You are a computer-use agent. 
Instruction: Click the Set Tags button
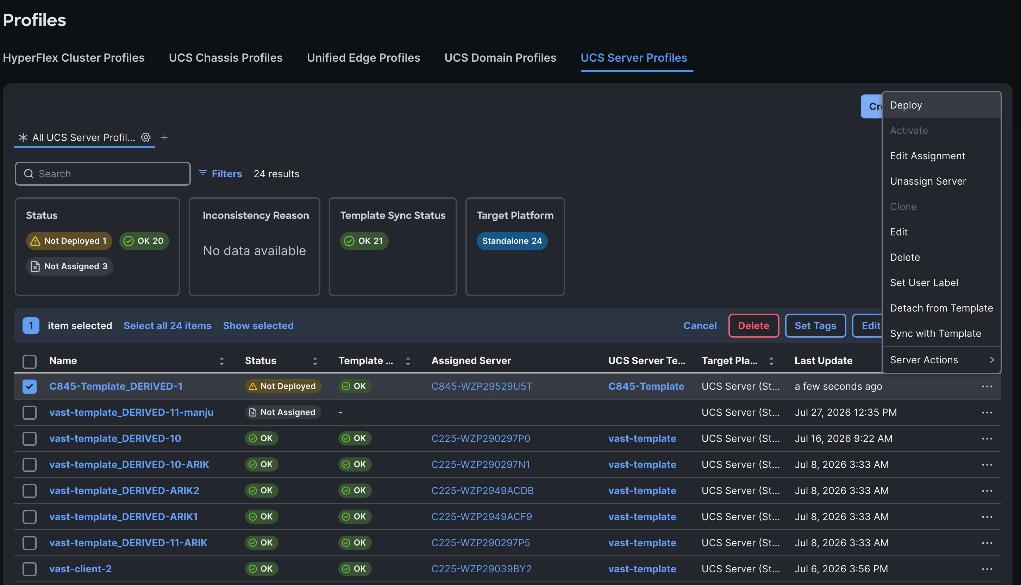coord(815,326)
